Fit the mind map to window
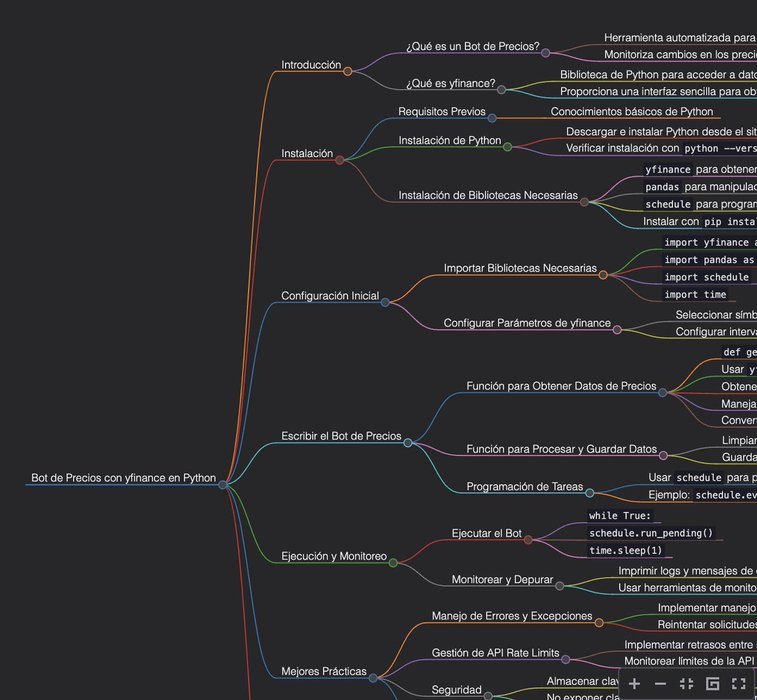 pos(687,684)
